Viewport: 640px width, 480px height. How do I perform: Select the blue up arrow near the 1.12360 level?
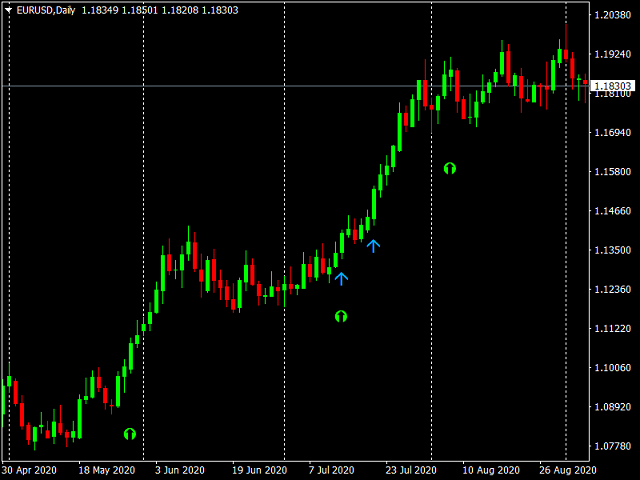coord(341,278)
